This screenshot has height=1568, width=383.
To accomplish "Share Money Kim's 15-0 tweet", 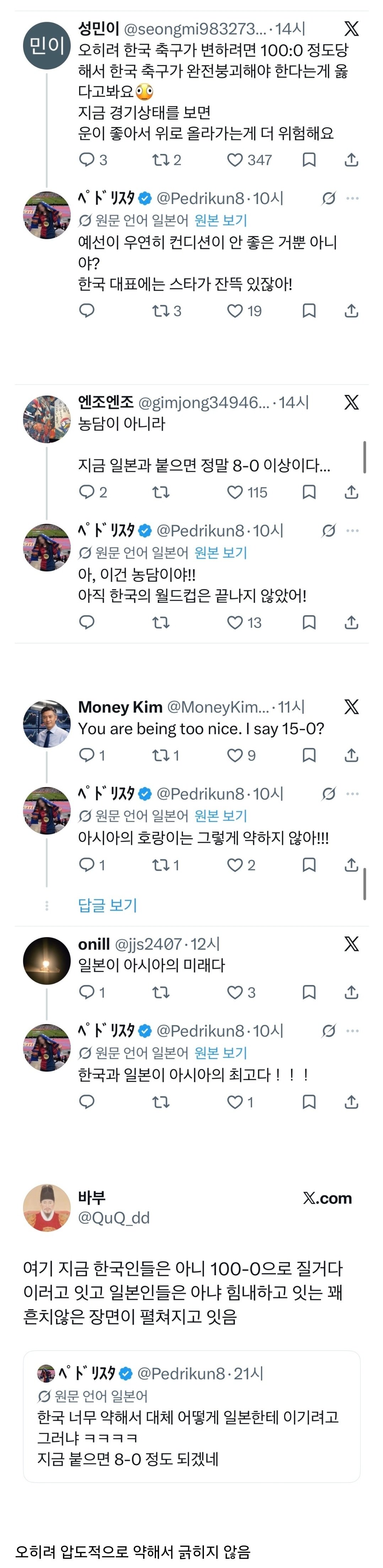I will coord(351,755).
